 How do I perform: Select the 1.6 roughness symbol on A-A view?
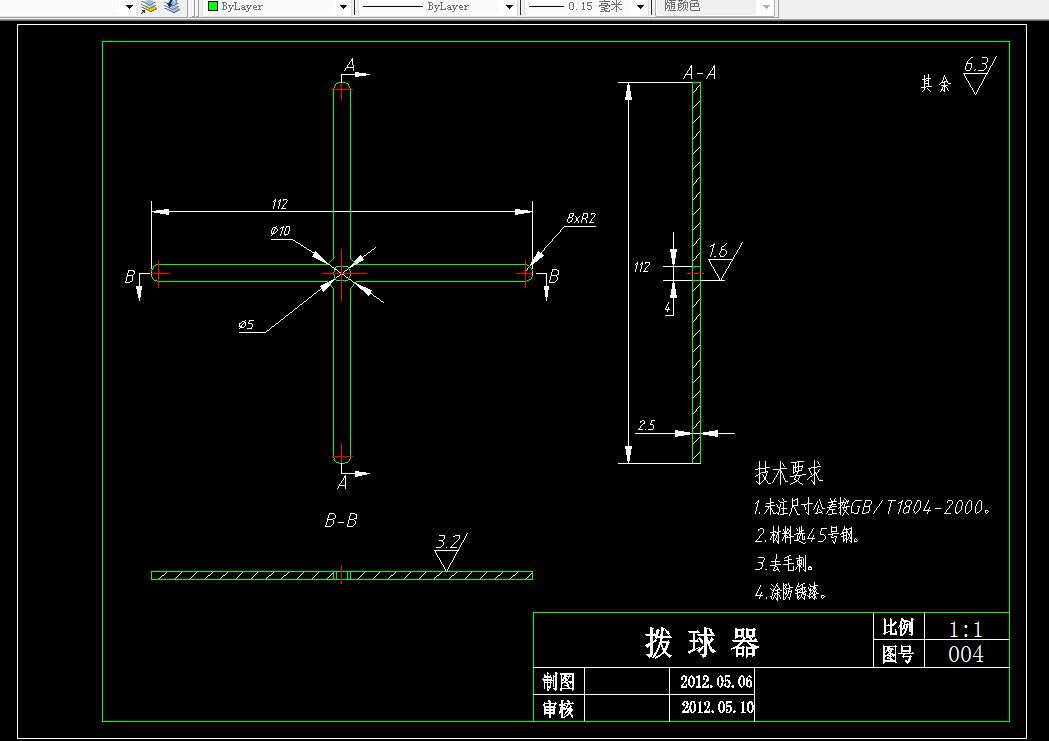pyautogui.click(x=725, y=261)
